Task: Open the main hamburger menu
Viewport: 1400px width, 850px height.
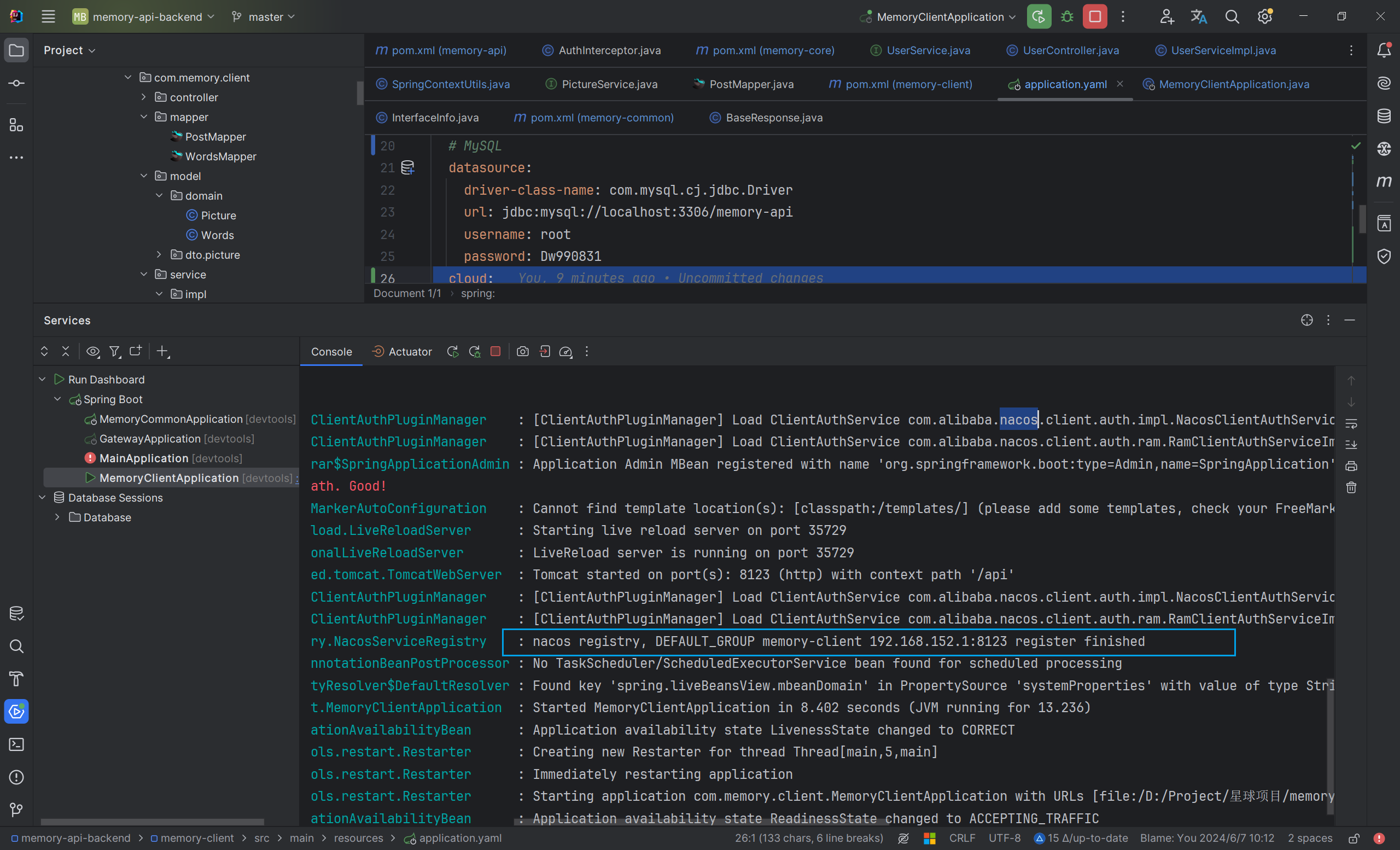Action: coord(48,16)
